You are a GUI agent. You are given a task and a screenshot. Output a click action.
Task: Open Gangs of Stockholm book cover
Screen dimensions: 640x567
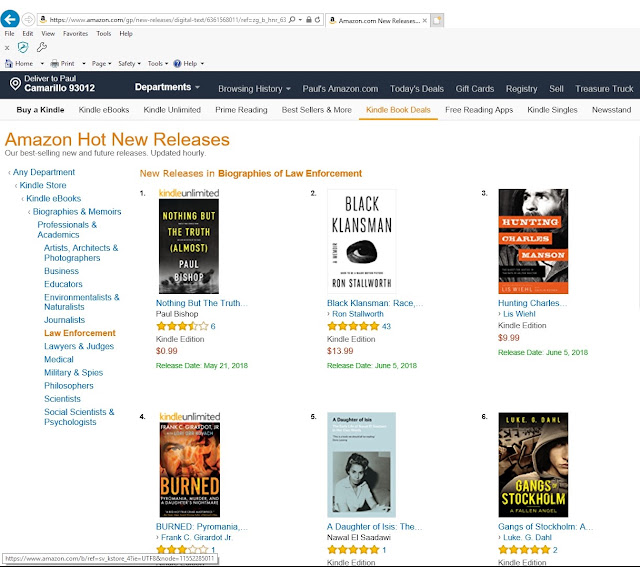click(533, 465)
